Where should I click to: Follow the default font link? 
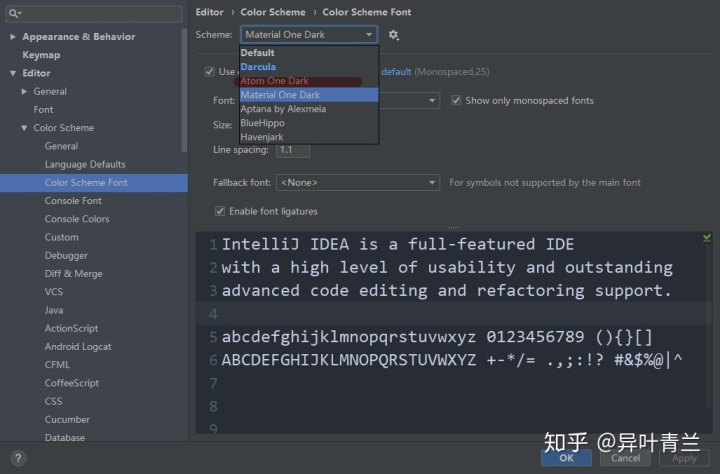coord(396,72)
